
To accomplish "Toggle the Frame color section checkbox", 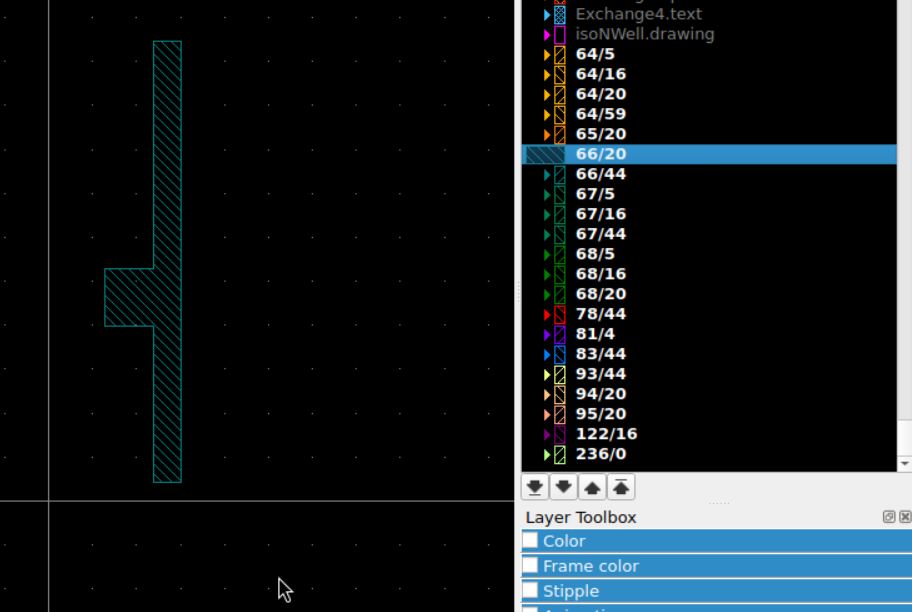I will click(x=530, y=566).
